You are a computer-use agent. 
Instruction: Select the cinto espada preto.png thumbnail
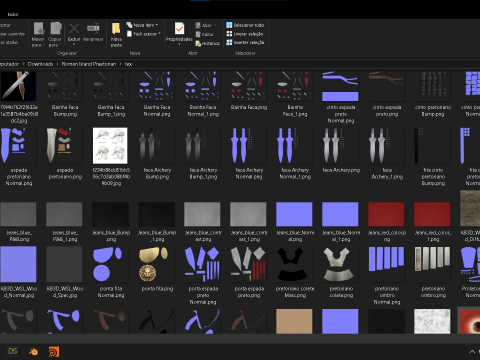[x=386, y=86]
